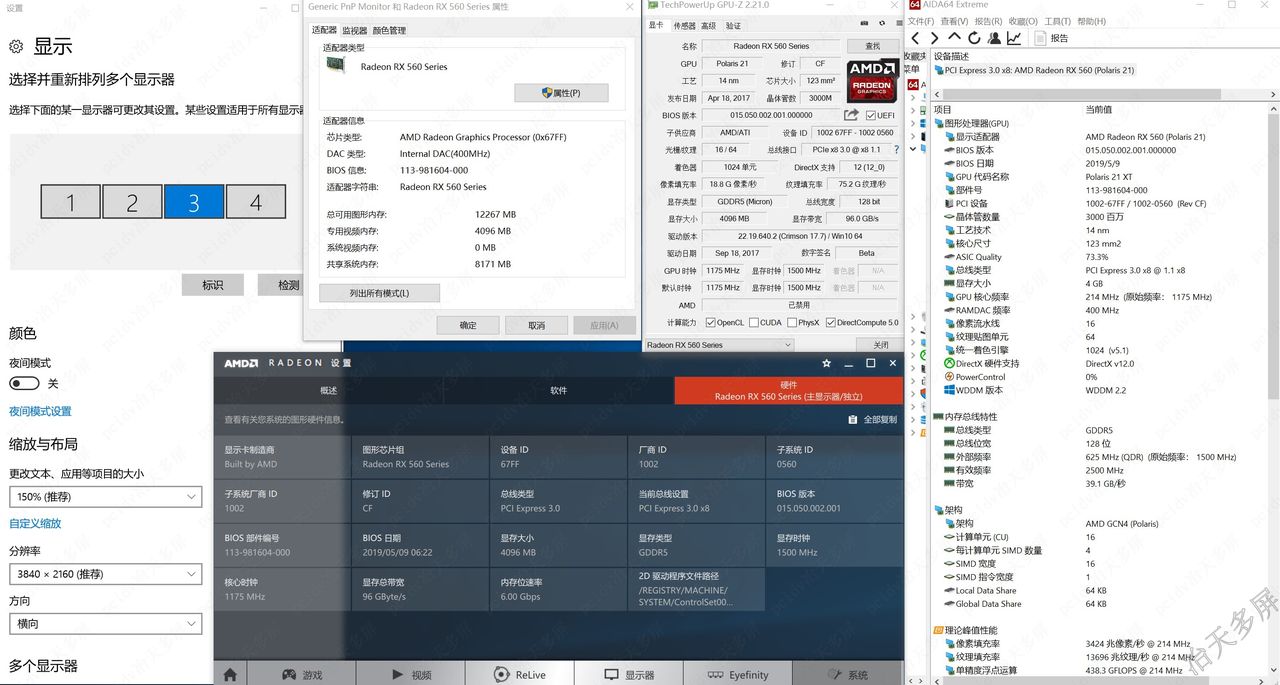
Task: Select display 1 in arrangement
Action: (x=70, y=202)
